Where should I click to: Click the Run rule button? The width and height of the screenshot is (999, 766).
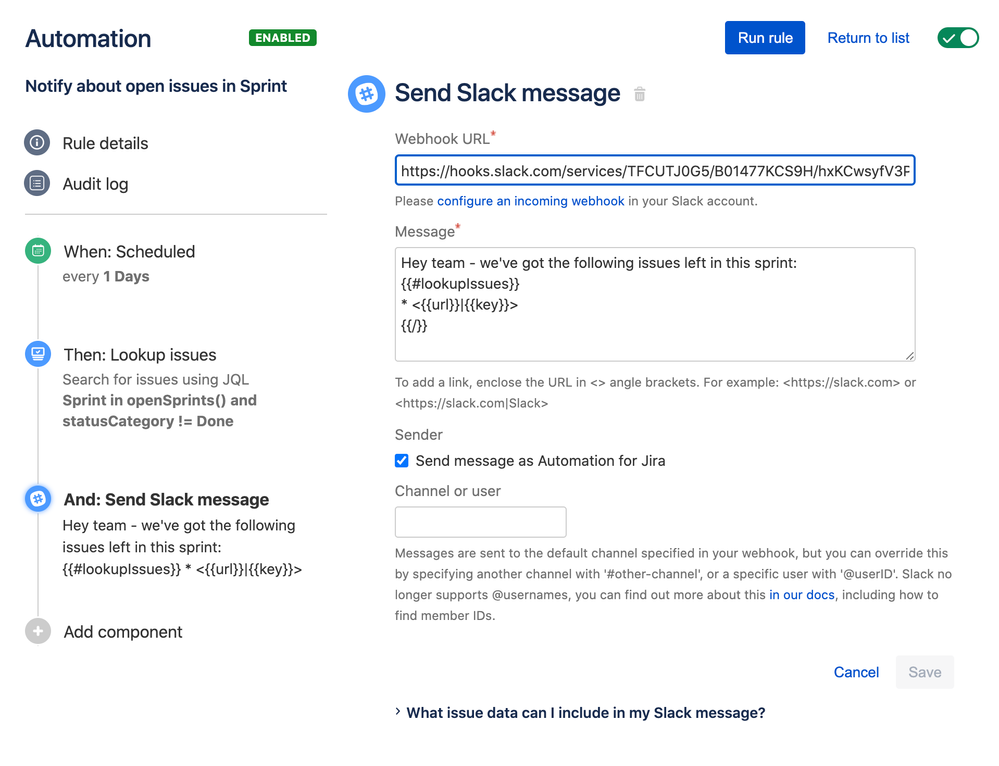click(765, 38)
